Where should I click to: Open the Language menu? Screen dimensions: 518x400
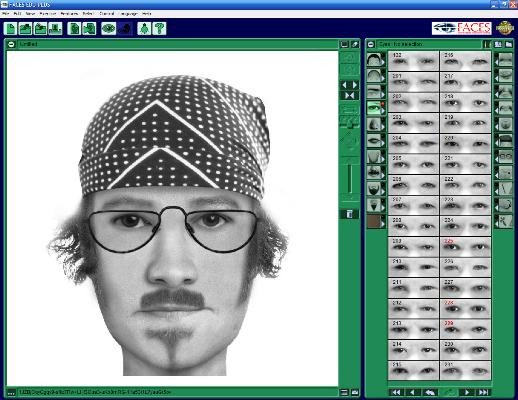pyautogui.click(x=128, y=14)
